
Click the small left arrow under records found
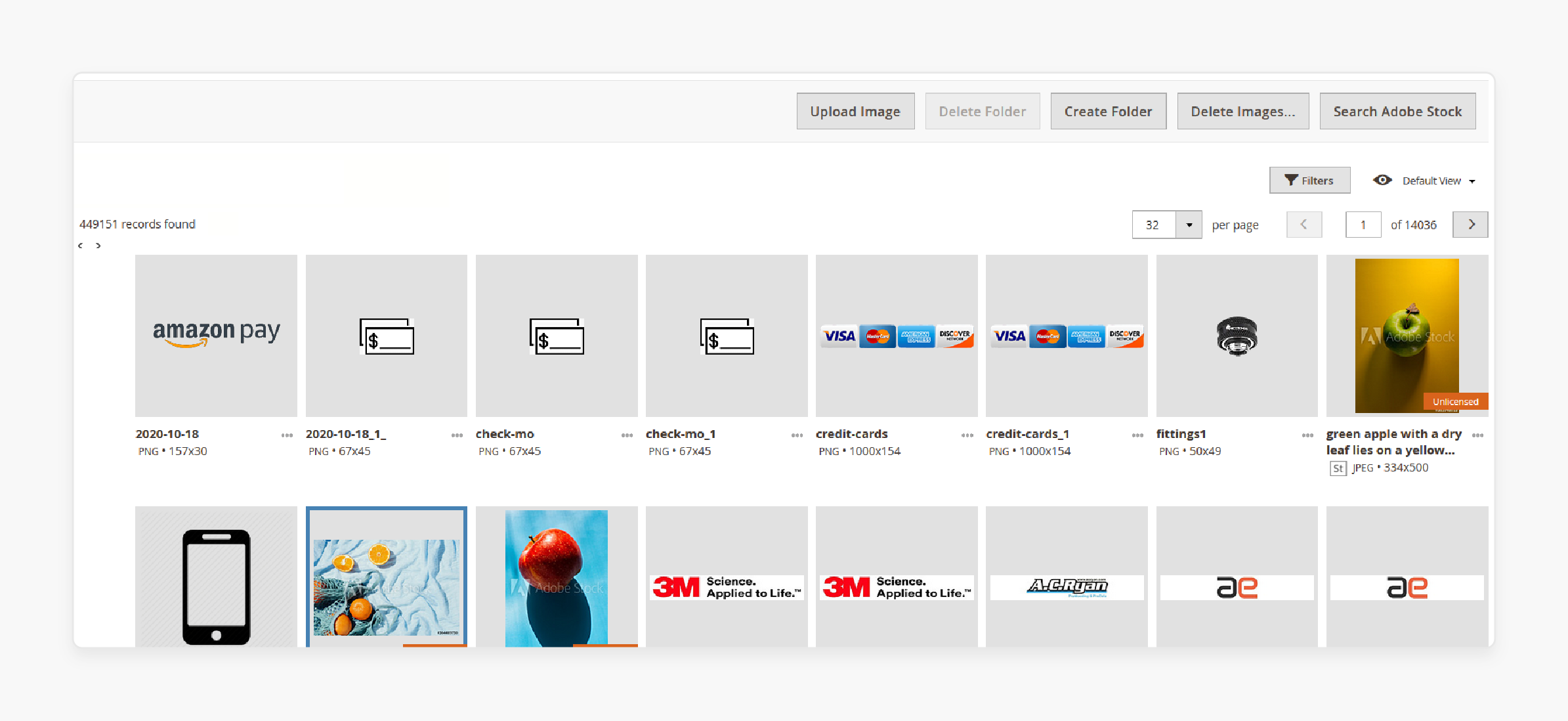81,246
